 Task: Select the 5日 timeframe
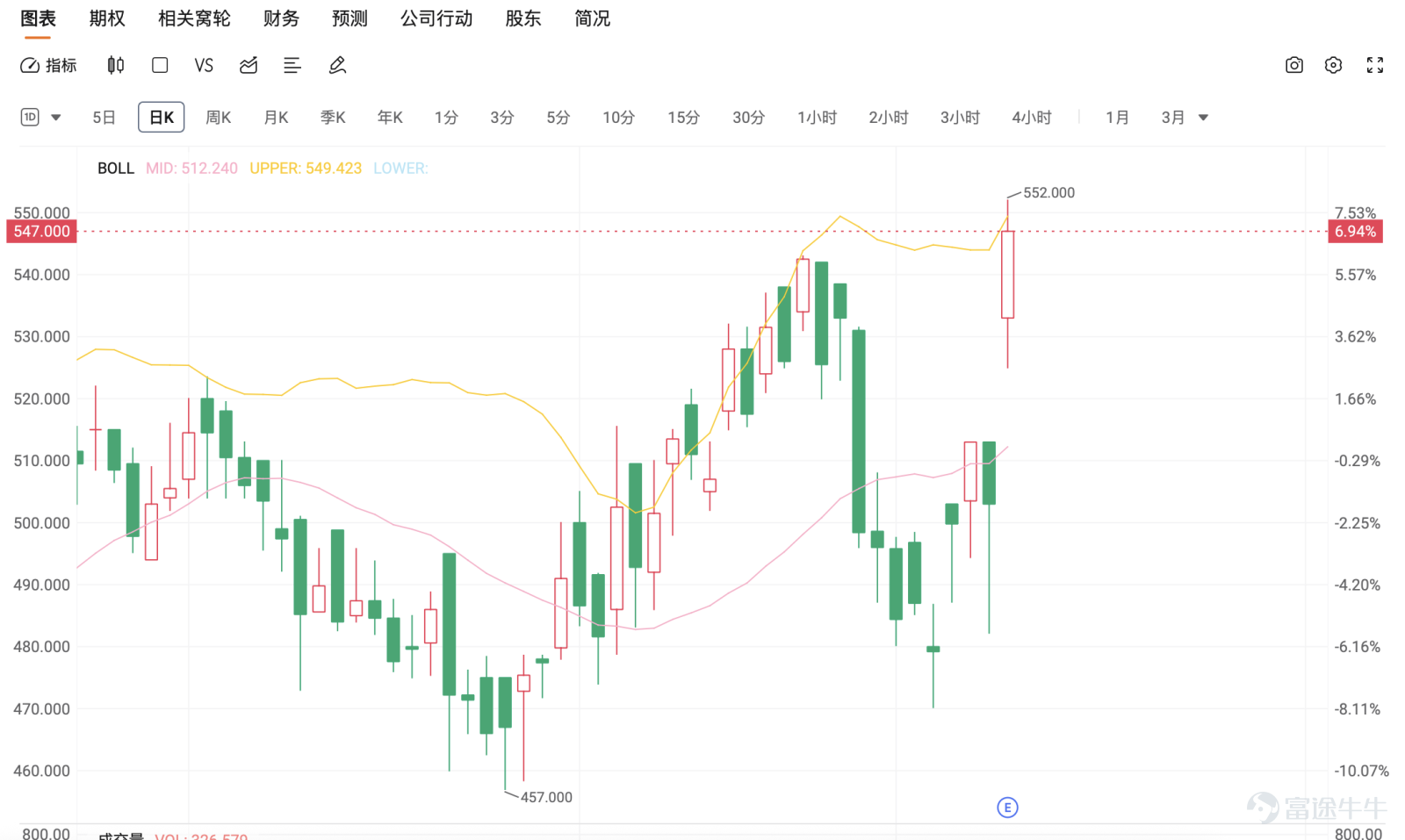coord(104,118)
